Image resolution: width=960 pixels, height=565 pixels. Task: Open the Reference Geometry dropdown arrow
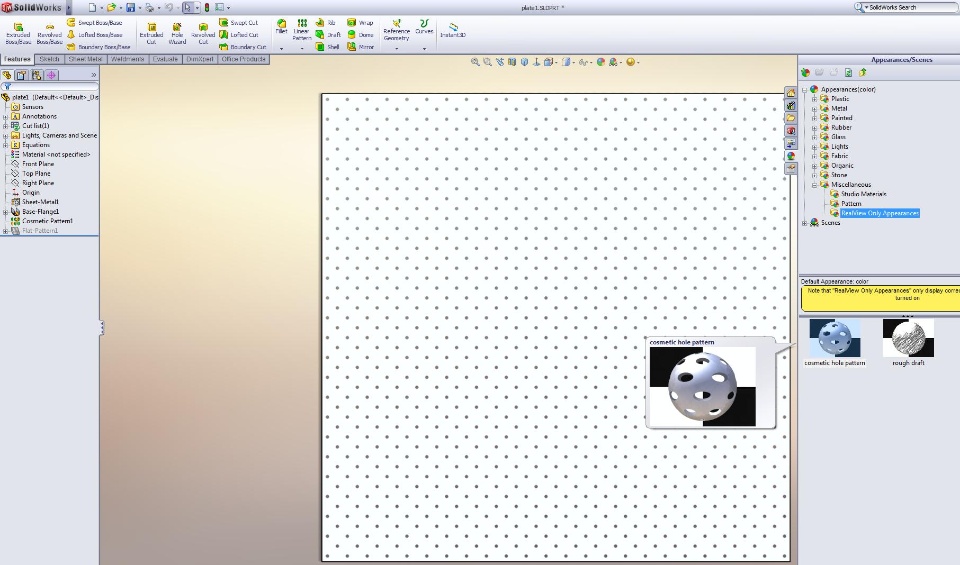(396, 48)
